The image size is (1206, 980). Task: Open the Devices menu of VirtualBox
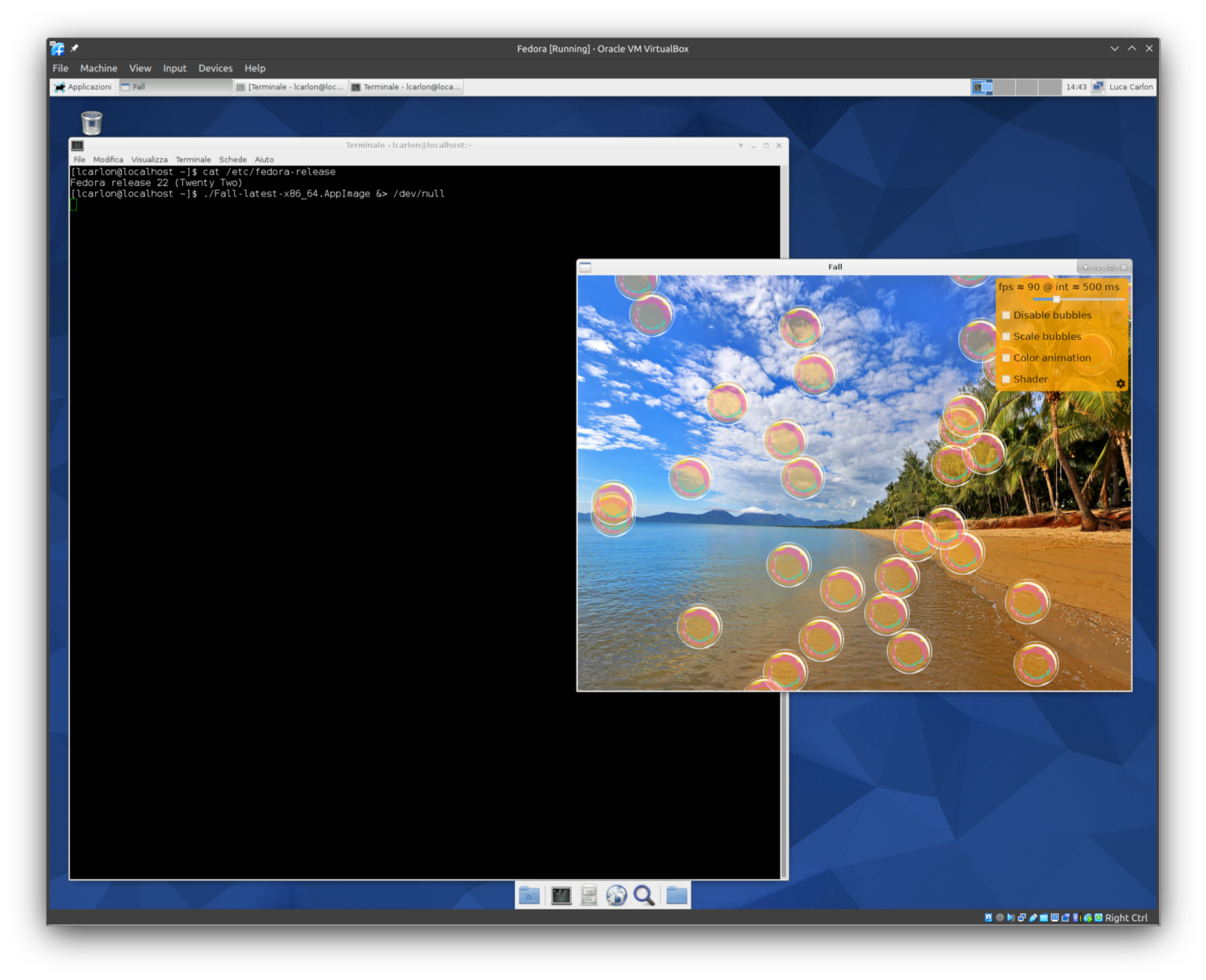tap(215, 68)
